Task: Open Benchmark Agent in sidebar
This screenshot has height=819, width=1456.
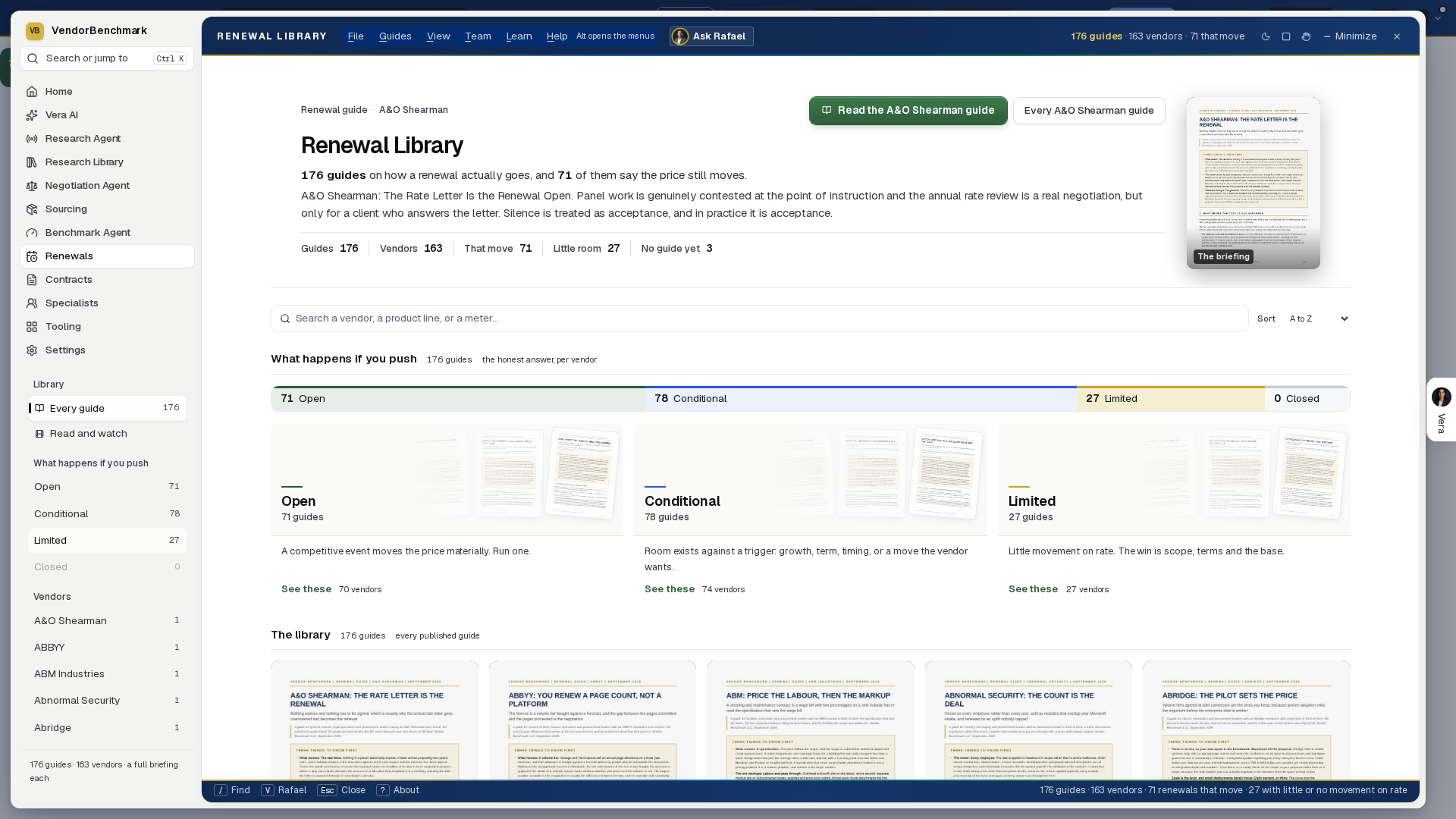Action: coord(107,233)
